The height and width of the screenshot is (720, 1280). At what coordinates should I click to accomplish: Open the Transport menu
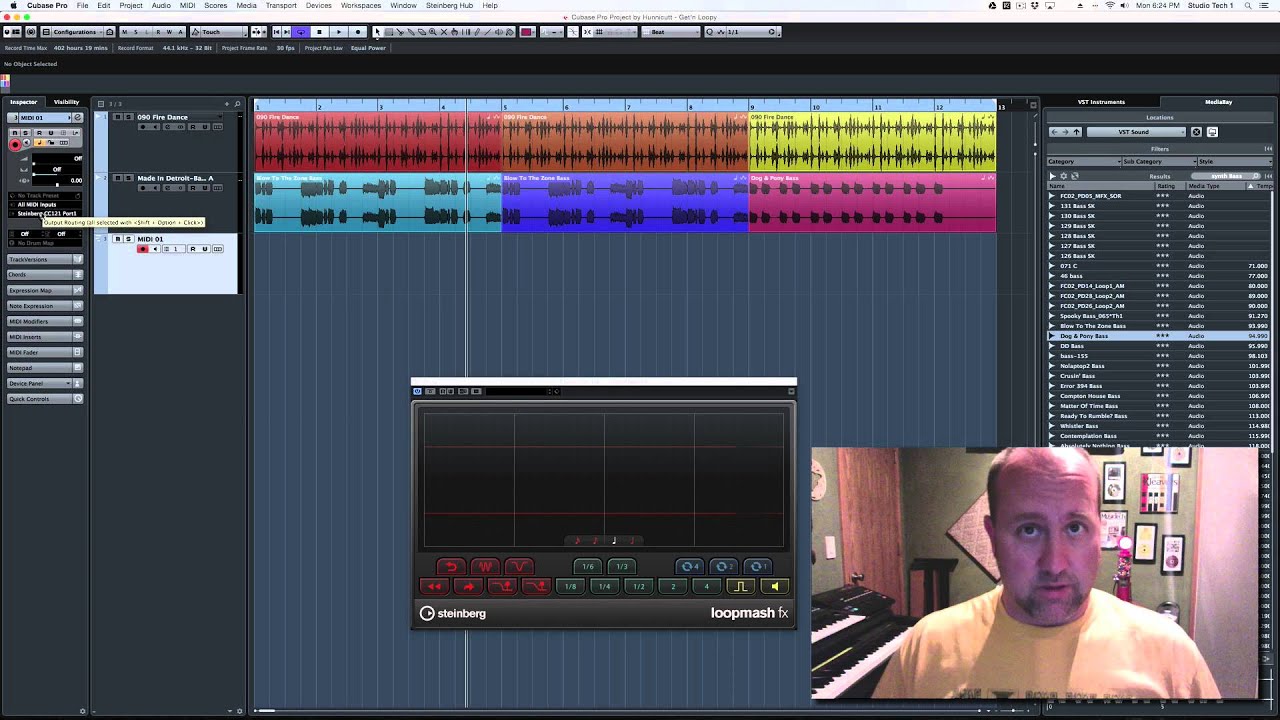tap(281, 5)
